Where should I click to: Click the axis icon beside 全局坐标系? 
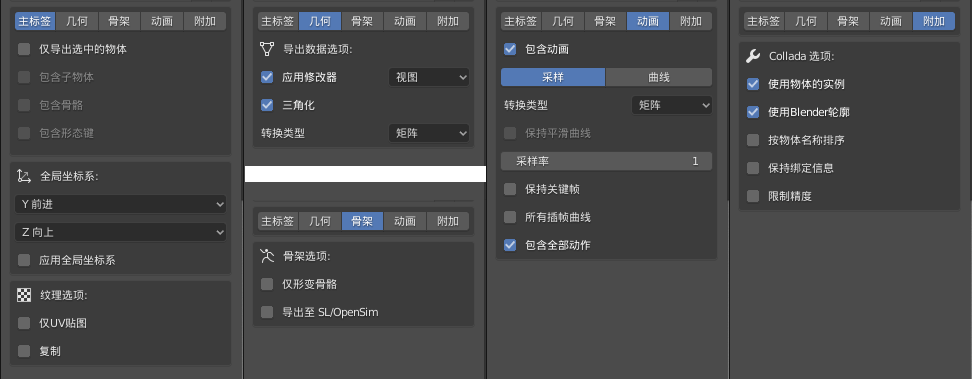[24, 177]
